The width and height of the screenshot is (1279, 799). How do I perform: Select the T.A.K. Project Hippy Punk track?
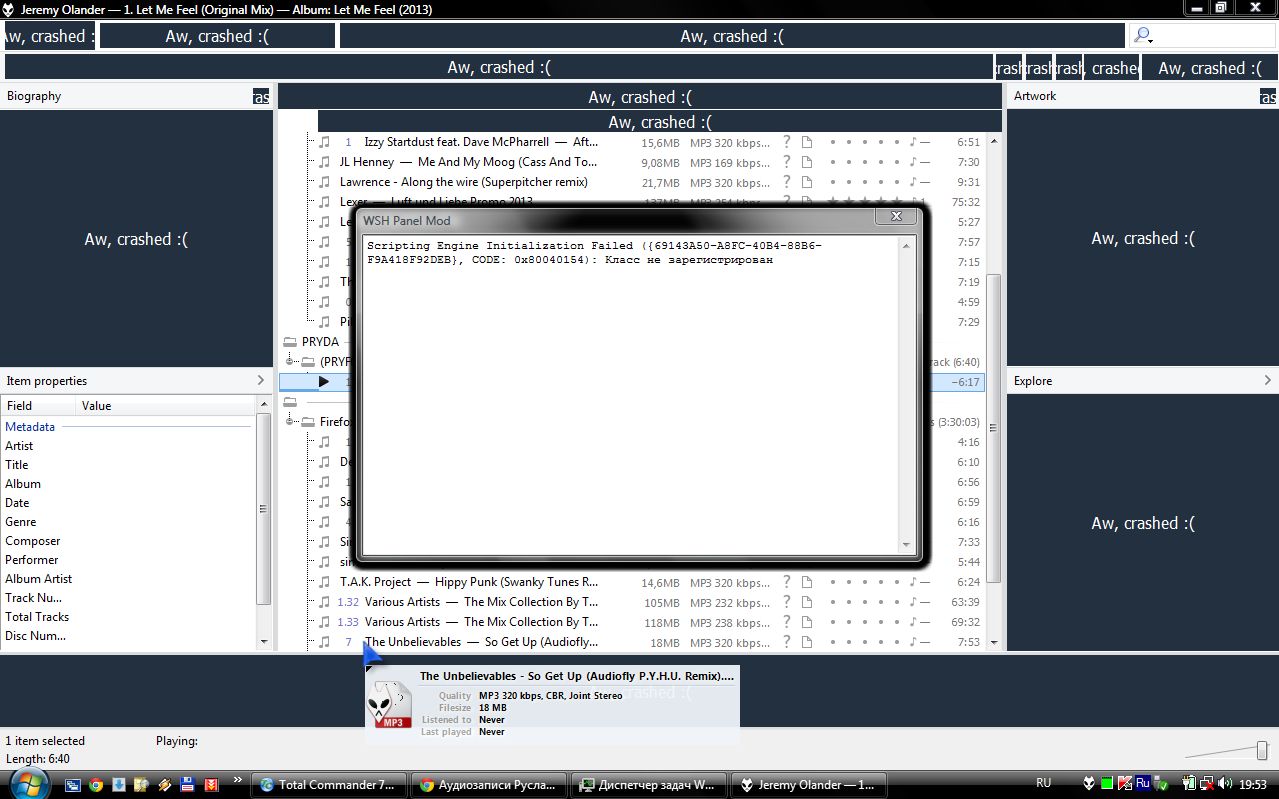[x=470, y=582]
